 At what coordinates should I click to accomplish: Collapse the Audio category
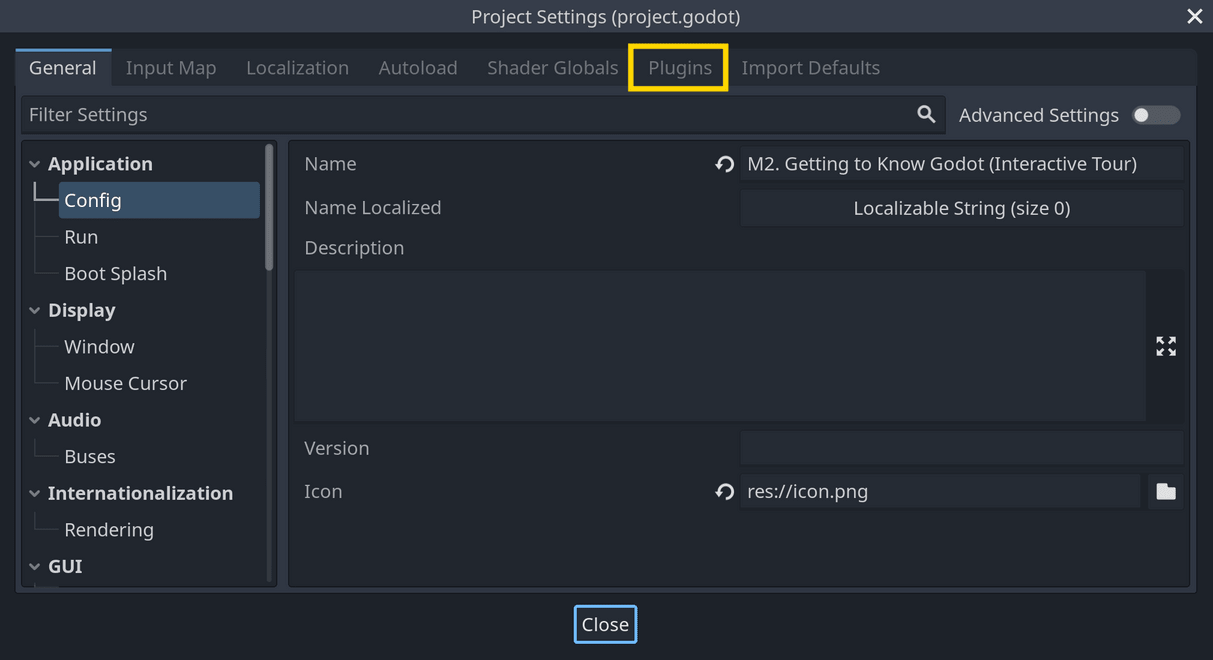tap(35, 420)
